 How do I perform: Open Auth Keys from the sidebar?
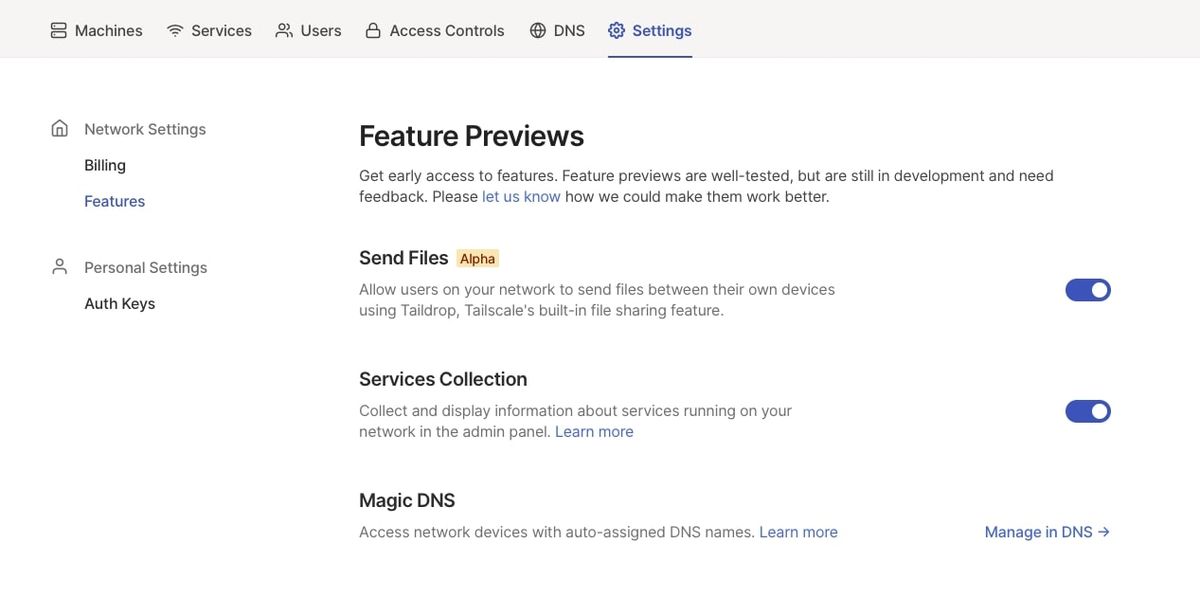point(120,302)
